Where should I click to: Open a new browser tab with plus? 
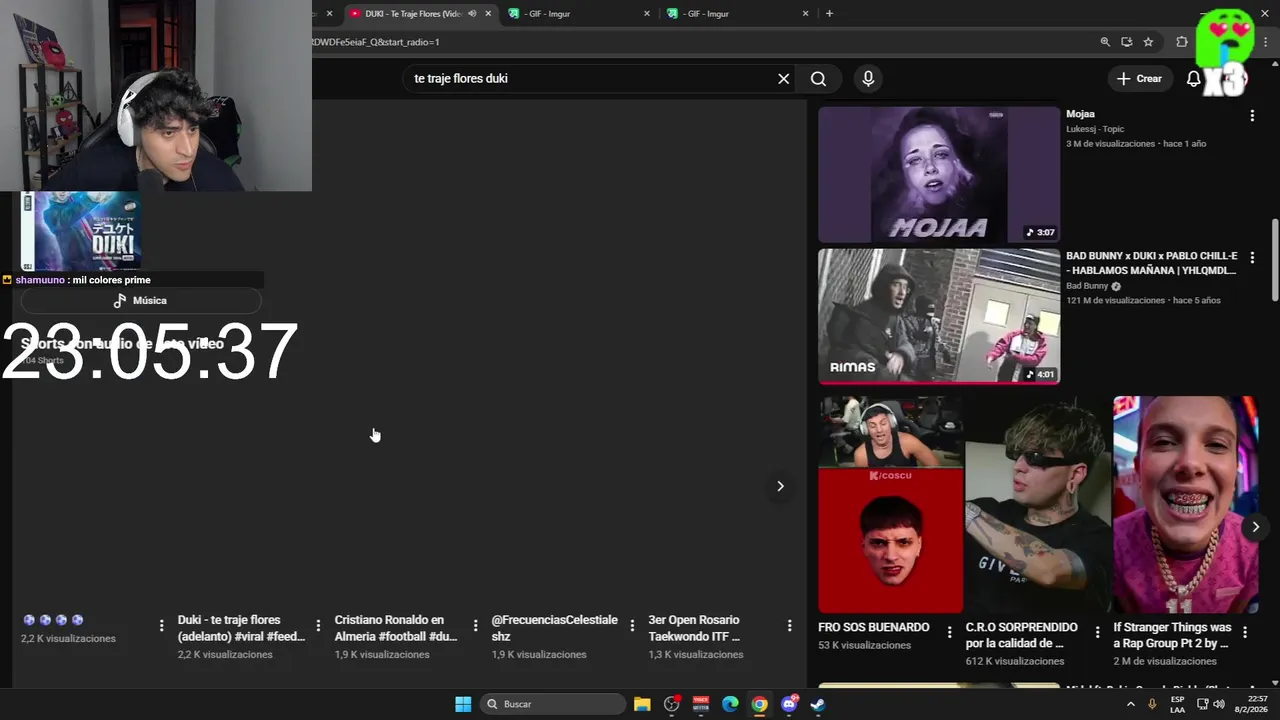[829, 14]
